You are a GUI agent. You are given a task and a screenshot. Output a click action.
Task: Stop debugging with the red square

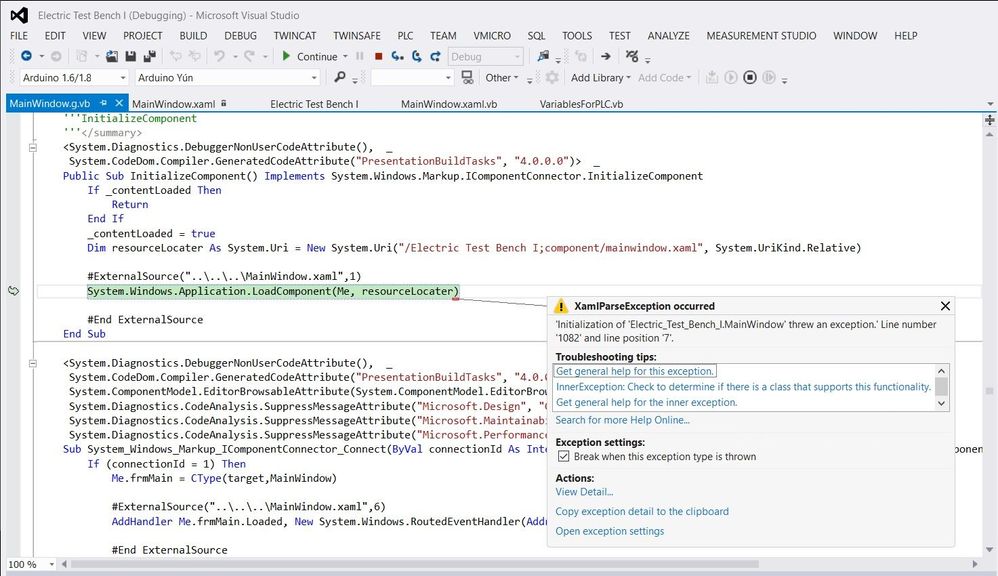(379, 56)
